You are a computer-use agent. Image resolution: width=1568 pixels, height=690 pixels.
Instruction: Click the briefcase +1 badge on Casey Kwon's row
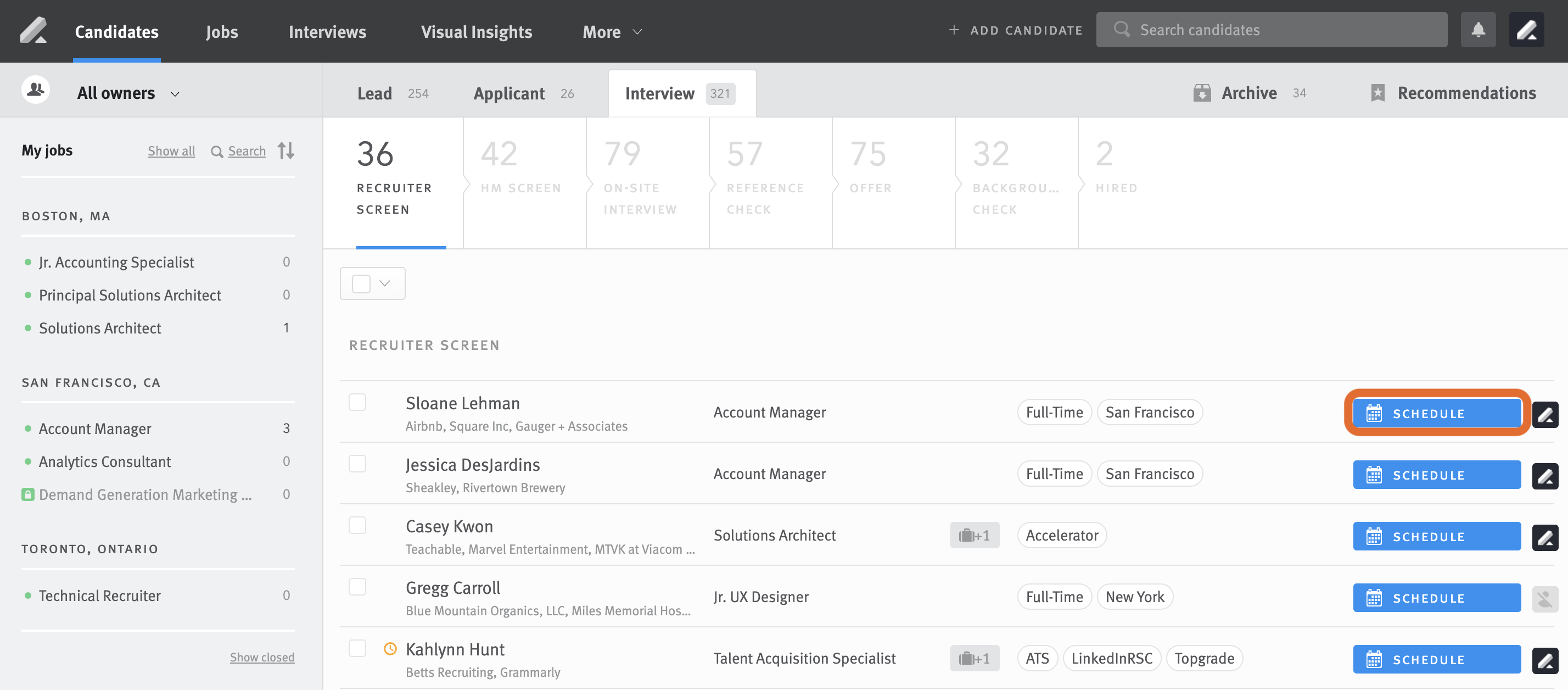click(x=975, y=535)
